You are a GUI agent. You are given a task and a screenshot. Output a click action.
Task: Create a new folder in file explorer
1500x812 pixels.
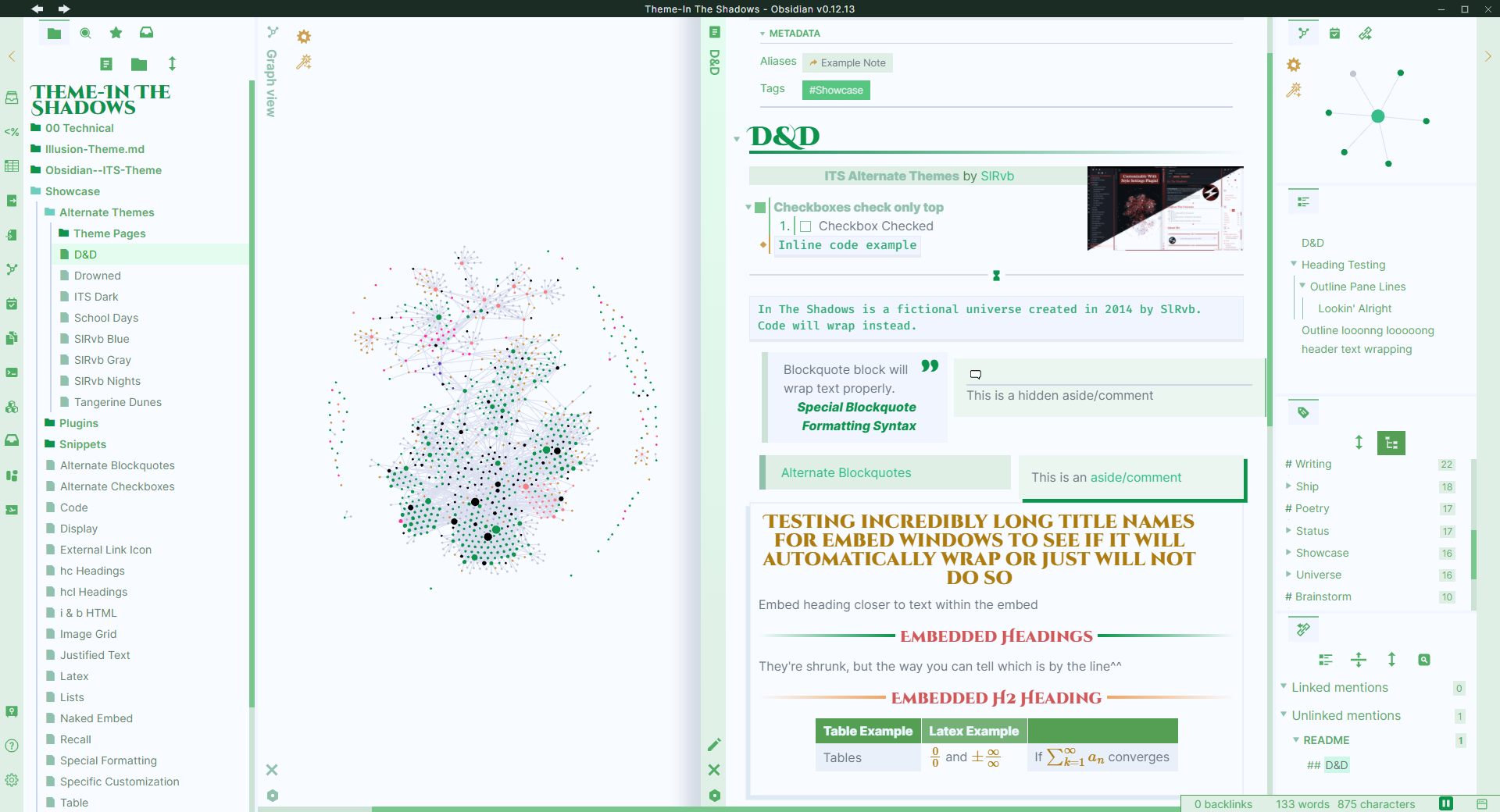click(139, 64)
